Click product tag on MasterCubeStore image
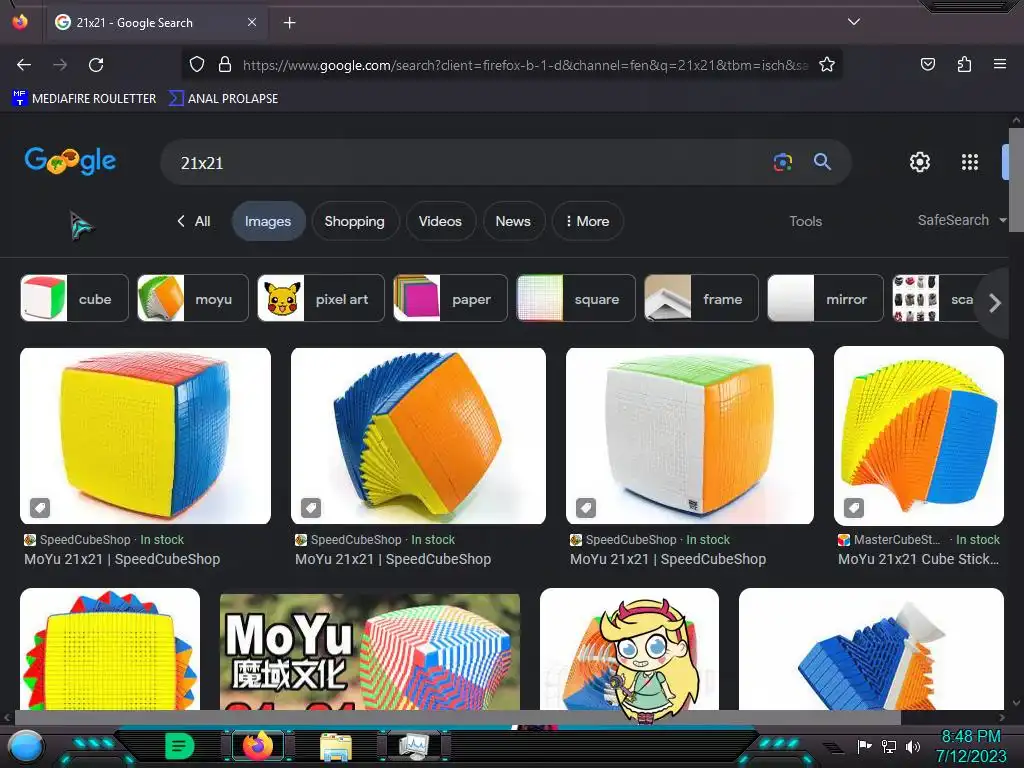This screenshot has width=1024, height=768. 854,507
